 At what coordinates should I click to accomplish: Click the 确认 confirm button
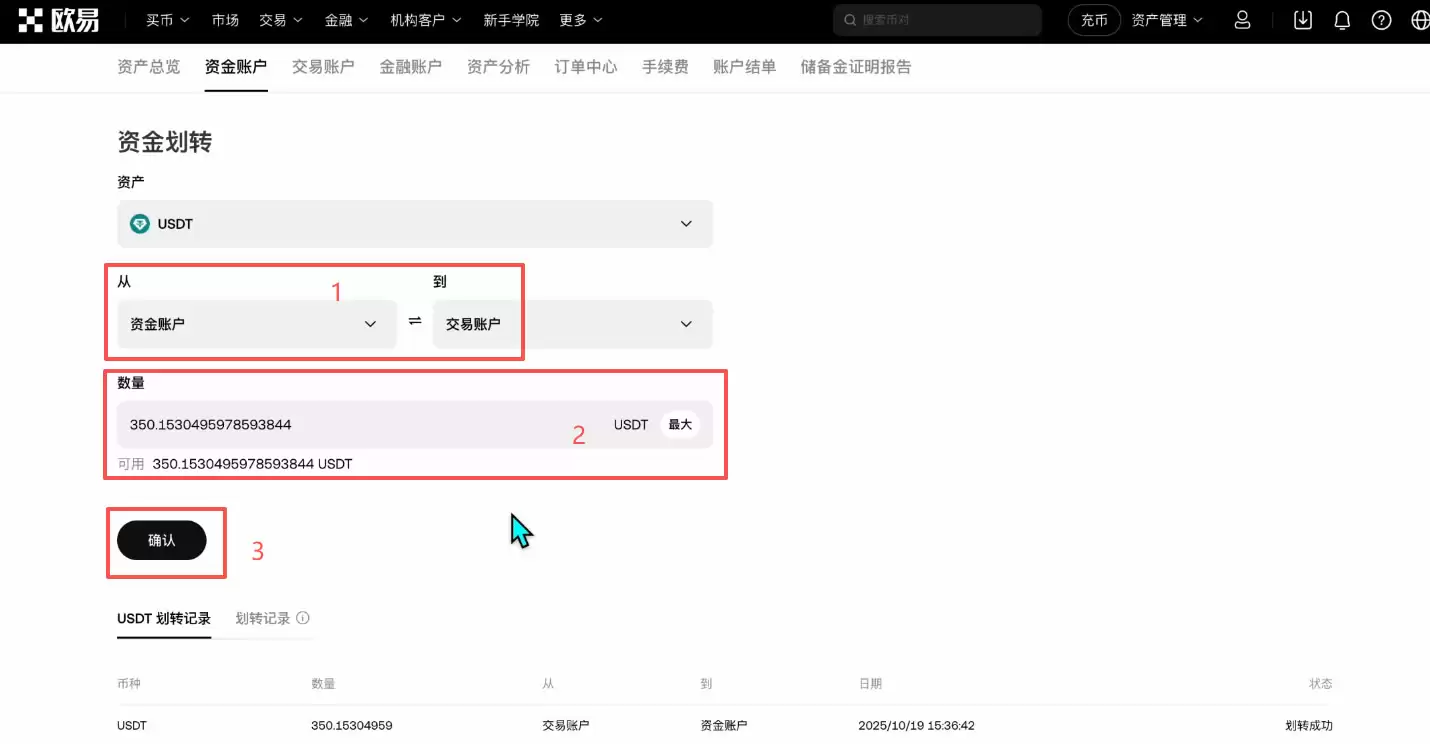[163, 539]
